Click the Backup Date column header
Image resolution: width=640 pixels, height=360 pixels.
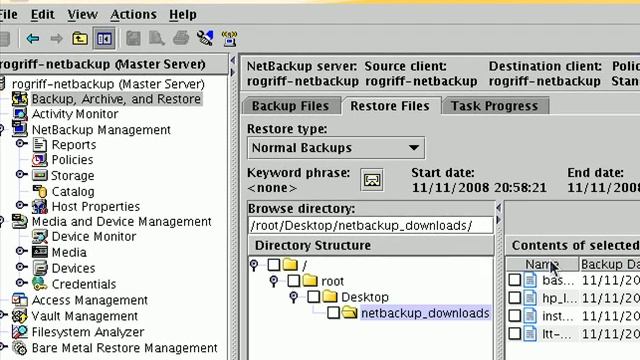pyautogui.click(x=610, y=264)
